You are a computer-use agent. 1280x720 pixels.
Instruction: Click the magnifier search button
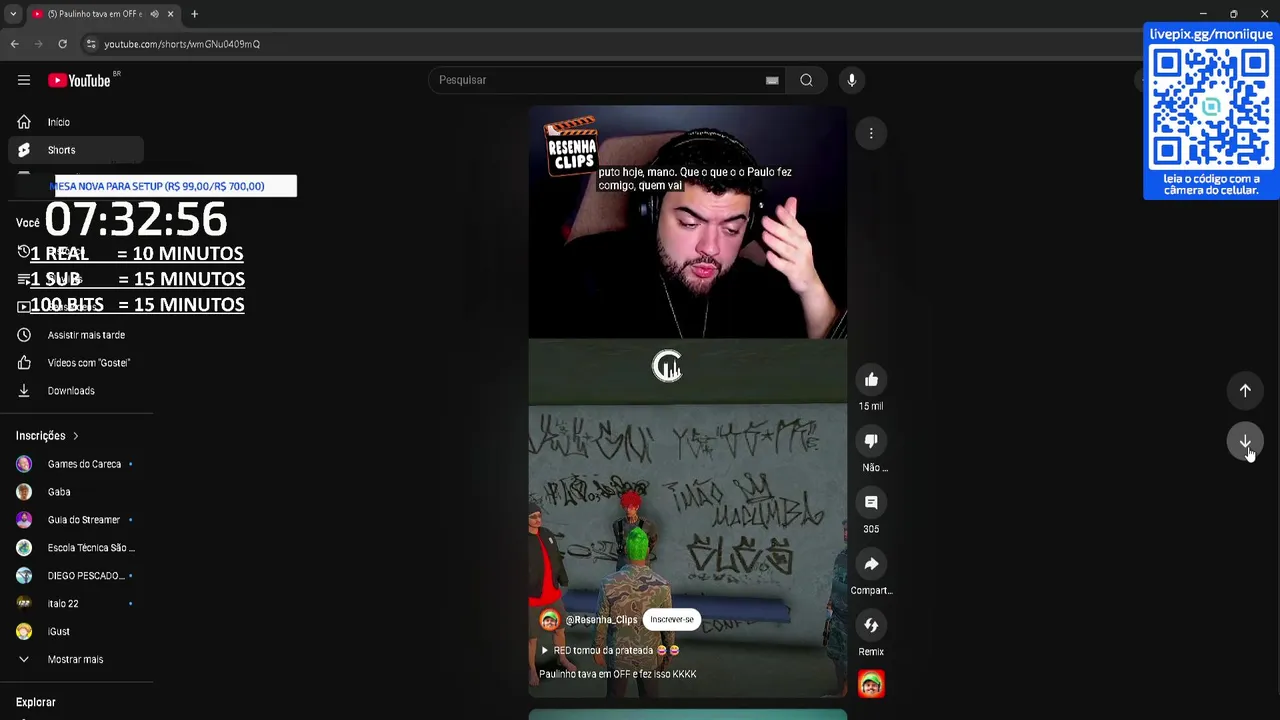pyautogui.click(x=806, y=80)
